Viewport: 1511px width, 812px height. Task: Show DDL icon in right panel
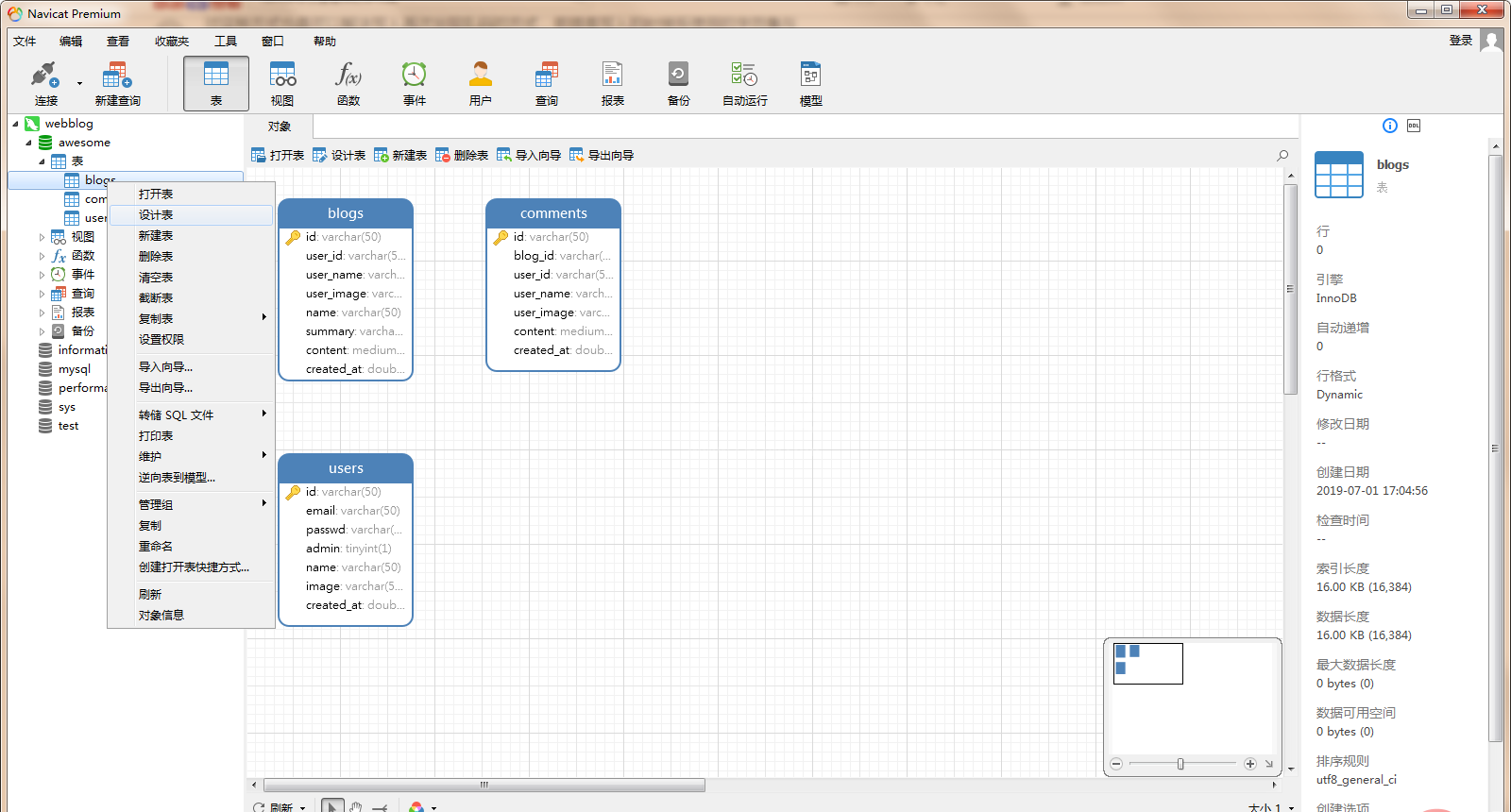click(1414, 126)
